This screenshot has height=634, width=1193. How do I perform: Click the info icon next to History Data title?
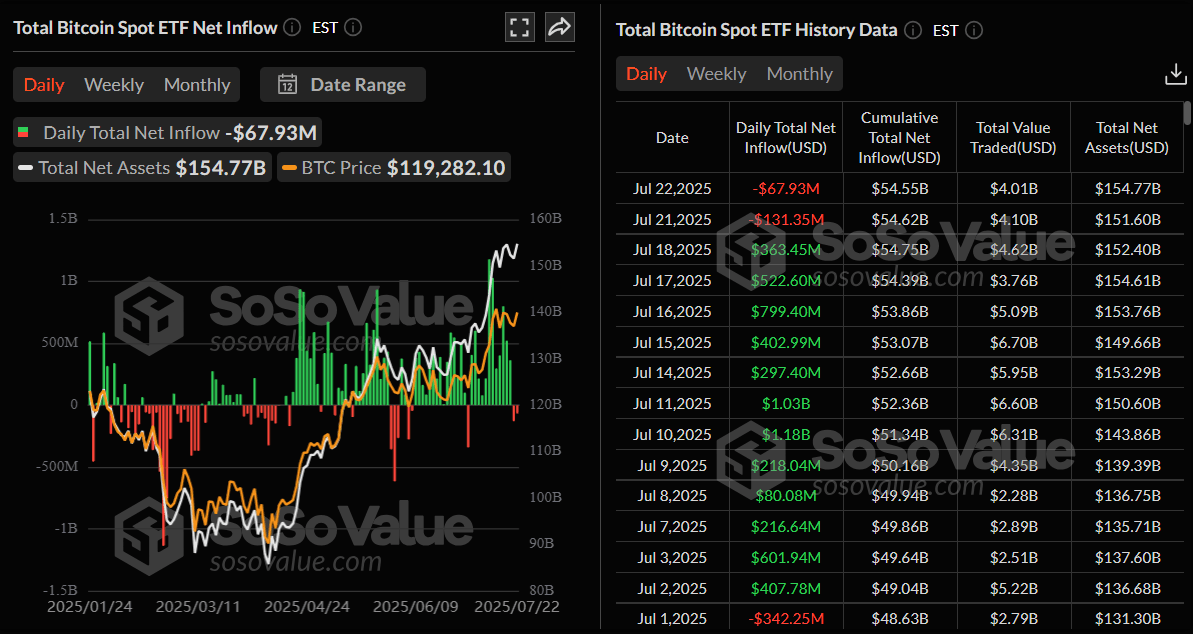(912, 30)
